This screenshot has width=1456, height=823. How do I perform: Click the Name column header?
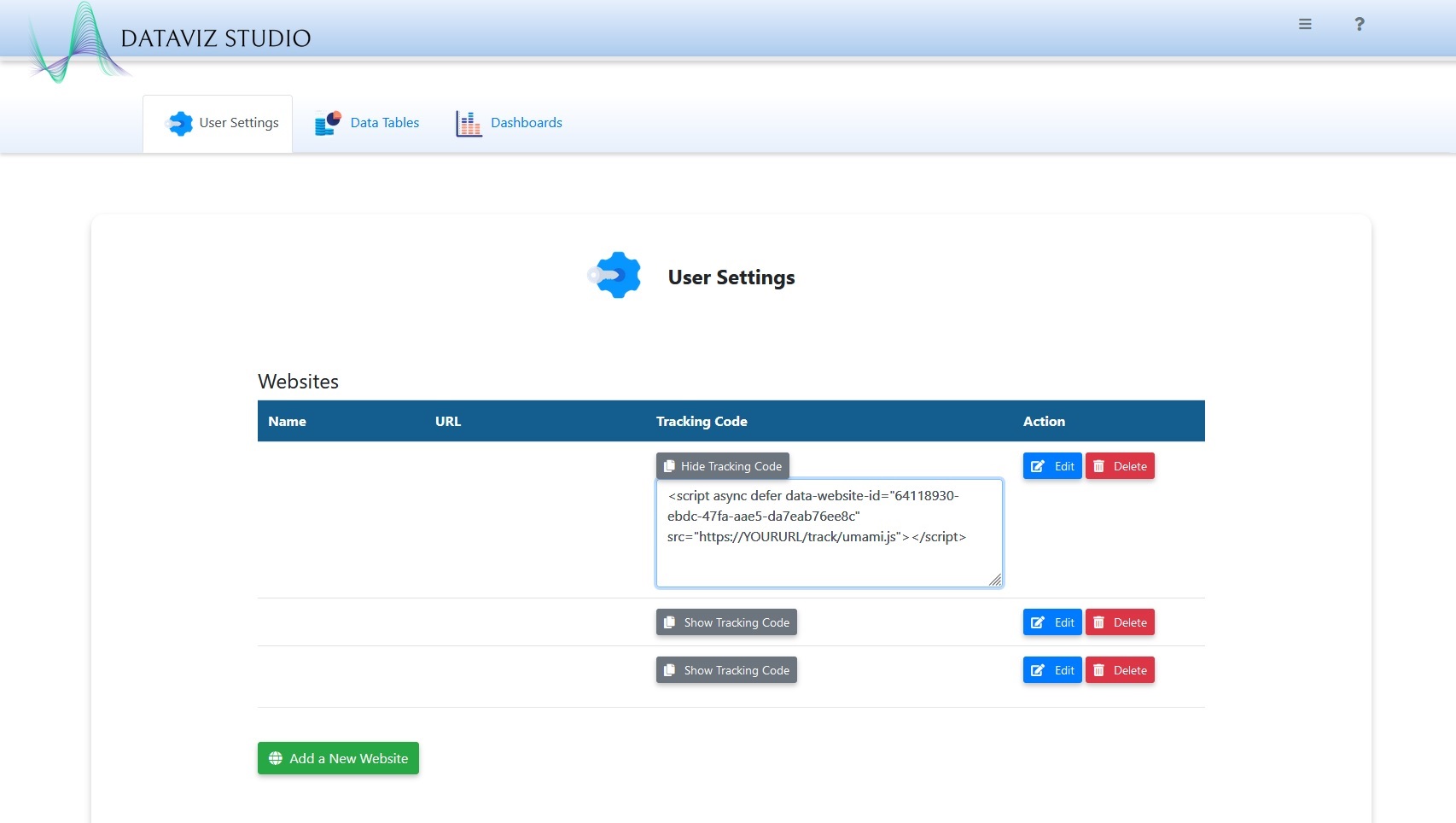[x=287, y=421]
